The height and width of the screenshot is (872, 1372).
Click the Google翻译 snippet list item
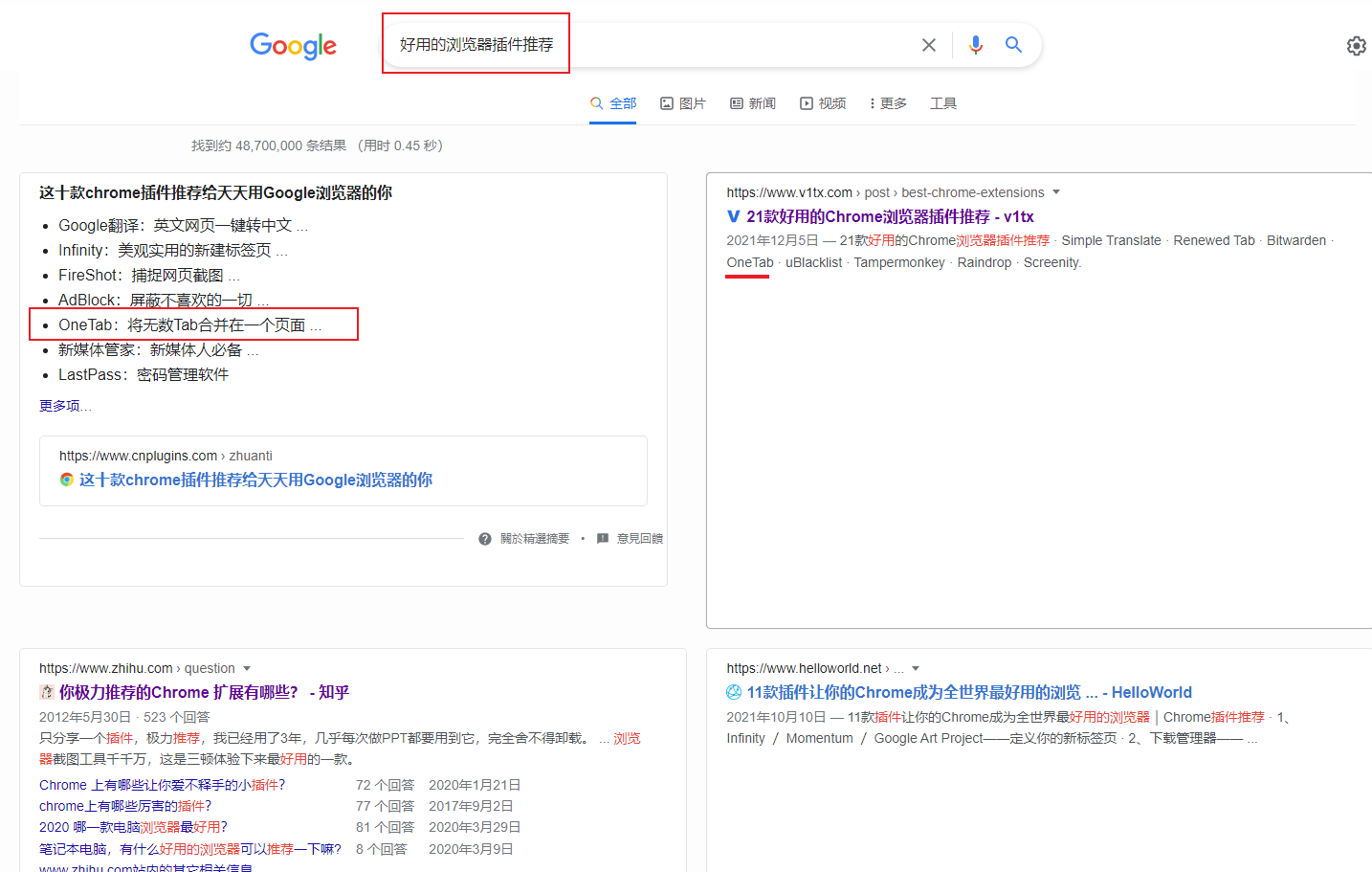(183, 226)
